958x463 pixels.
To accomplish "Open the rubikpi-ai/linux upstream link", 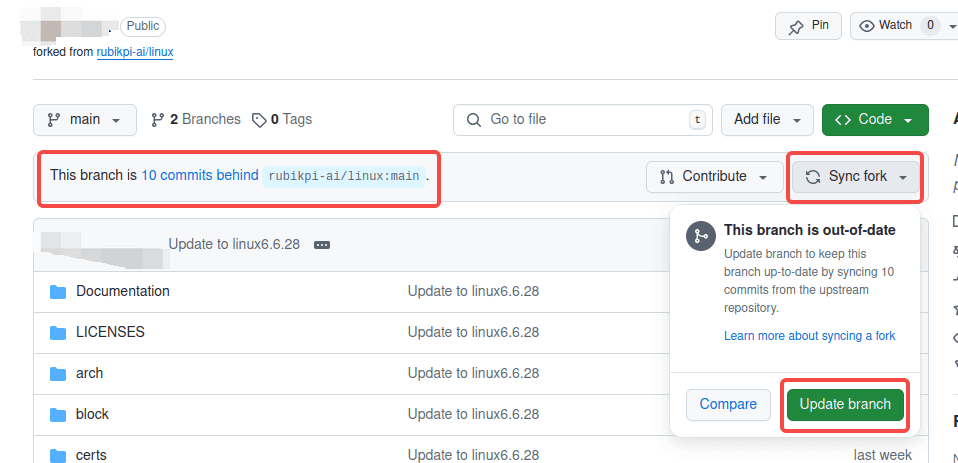I will (x=135, y=52).
